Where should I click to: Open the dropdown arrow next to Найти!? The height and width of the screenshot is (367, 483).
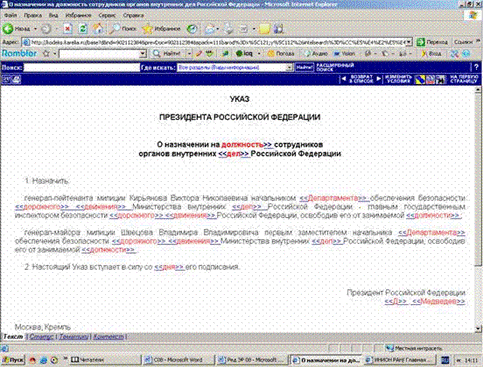[x=189, y=53]
